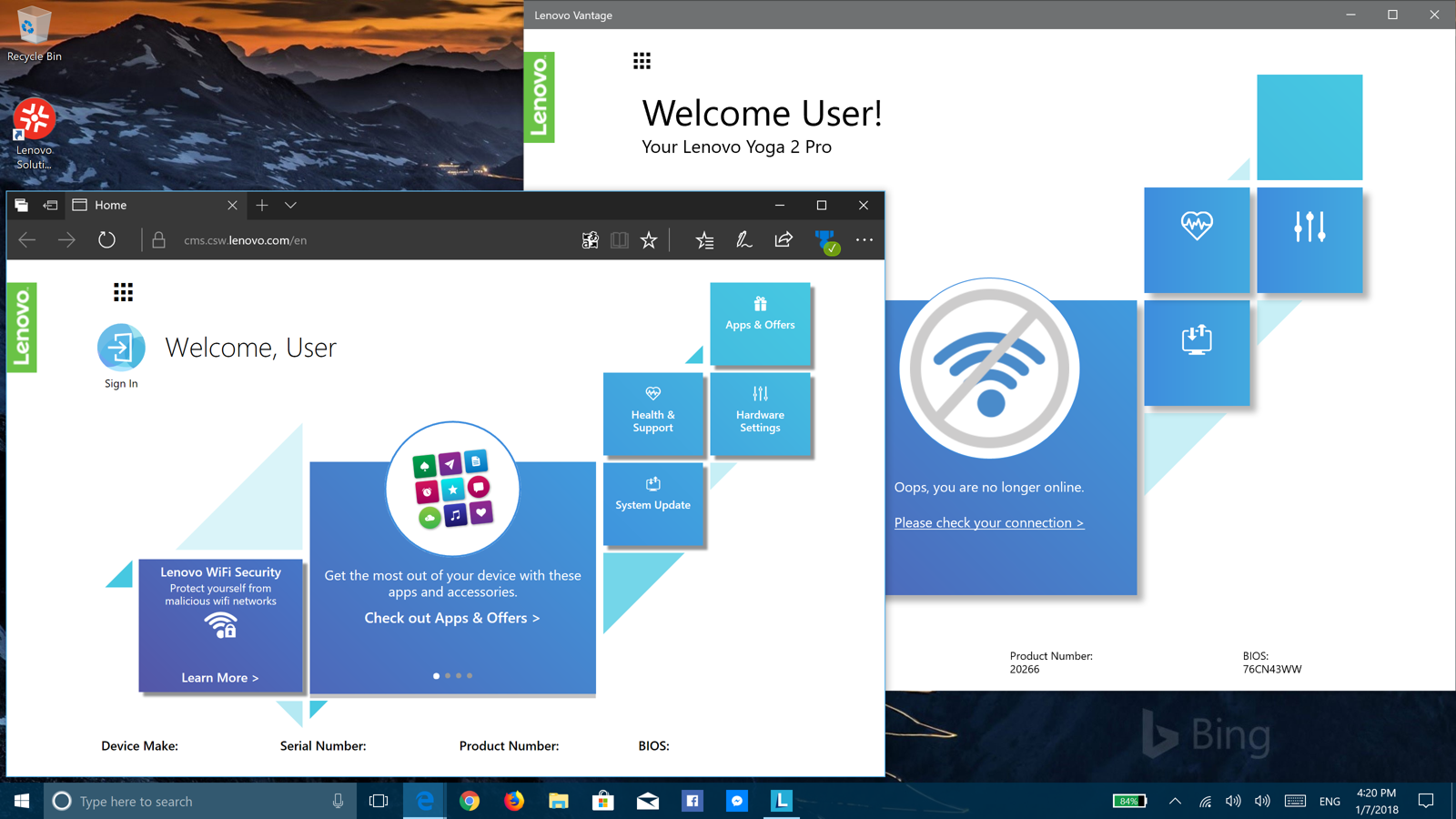The height and width of the screenshot is (819, 1456).
Task: Click the Lenovo logo in Edge page
Action: 22,328
